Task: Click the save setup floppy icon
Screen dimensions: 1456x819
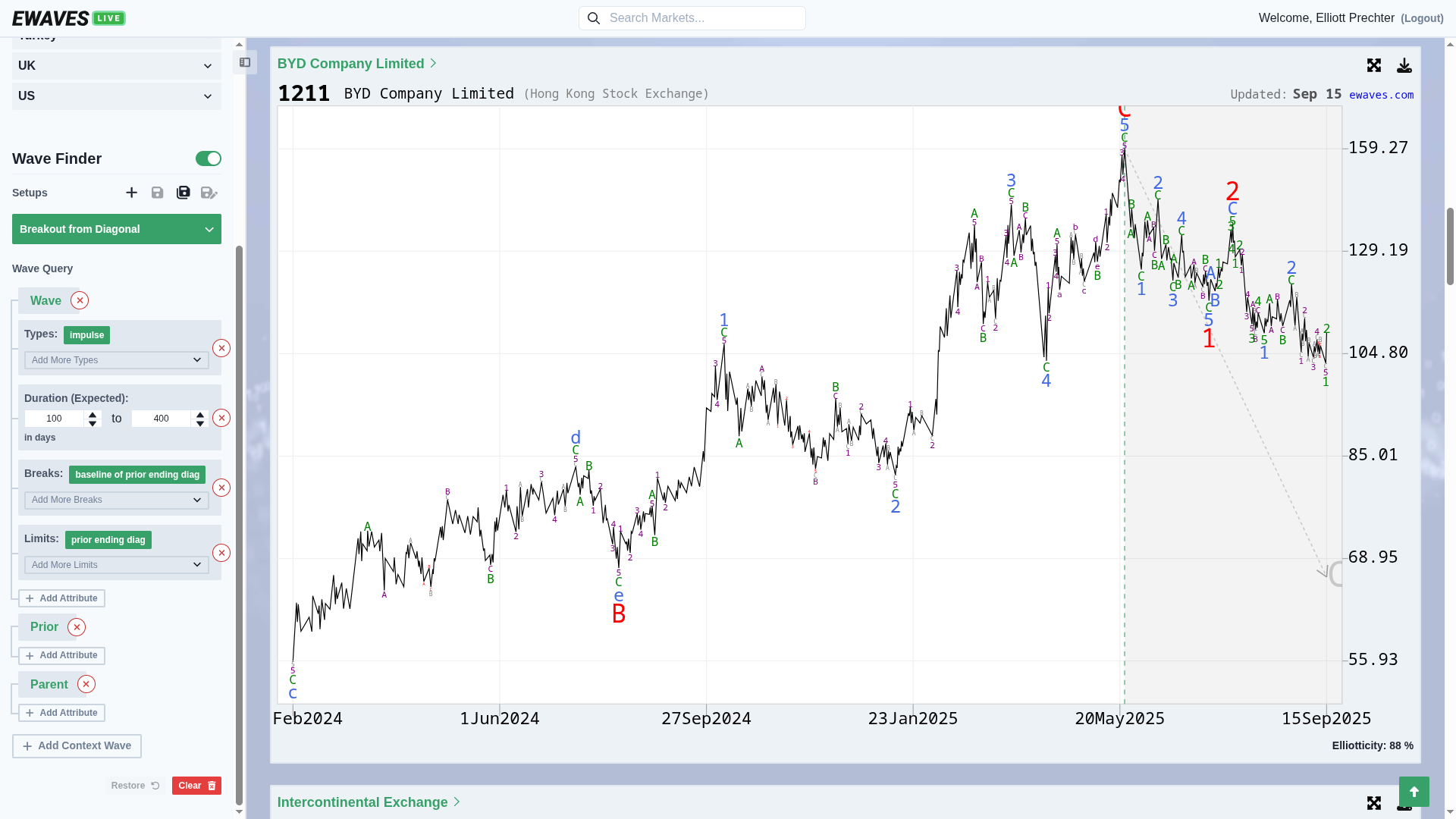Action: pyautogui.click(x=157, y=193)
